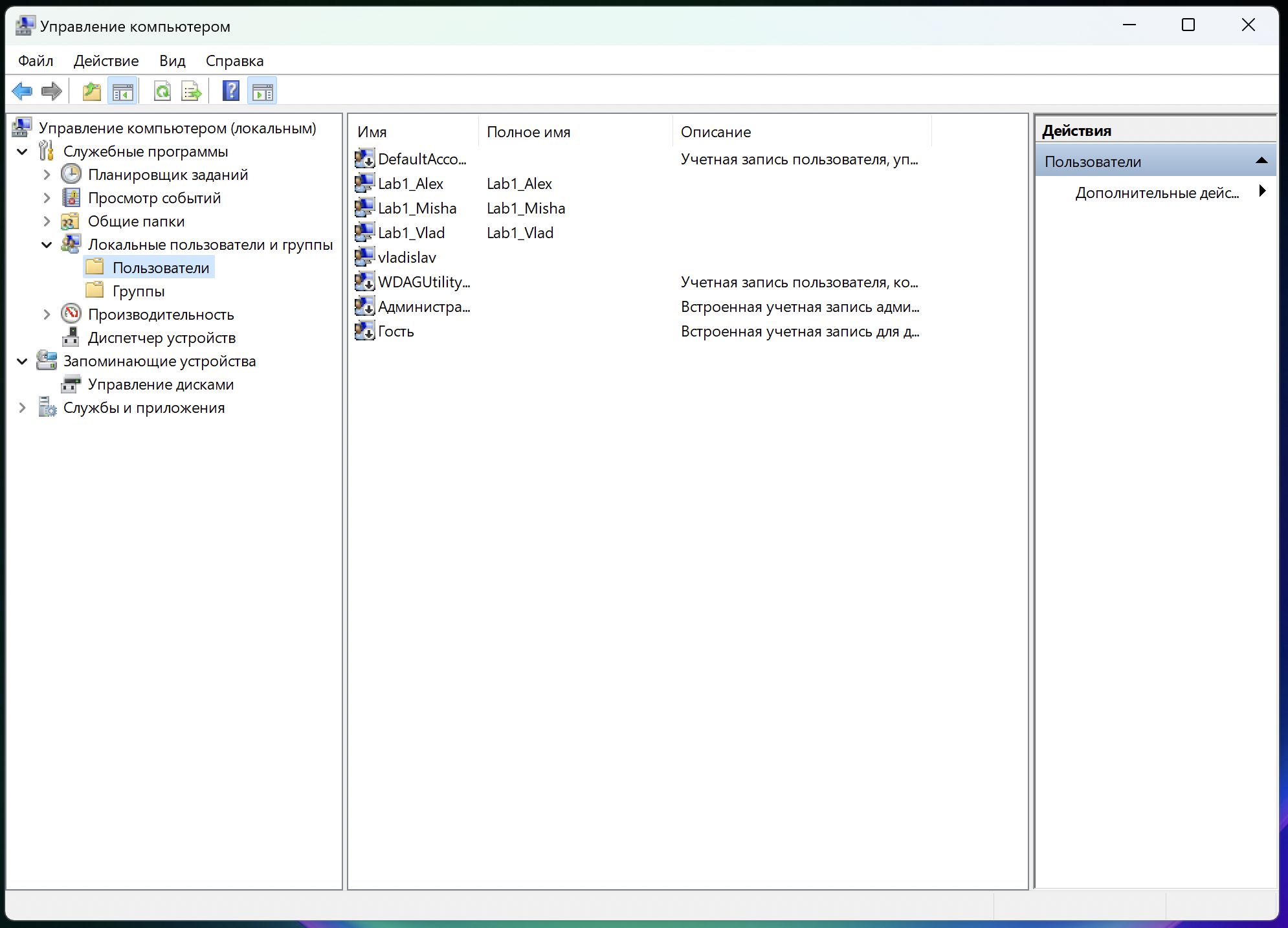Viewport: 1288px width, 928px height.
Task: Collapse the Служебные программы node
Action: click(x=23, y=151)
